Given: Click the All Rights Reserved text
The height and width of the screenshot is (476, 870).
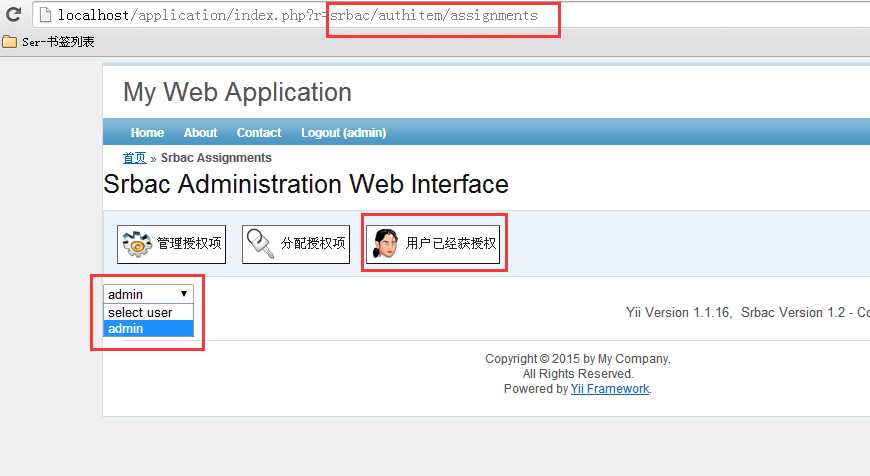Looking at the screenshot, I should pos(578,374).
